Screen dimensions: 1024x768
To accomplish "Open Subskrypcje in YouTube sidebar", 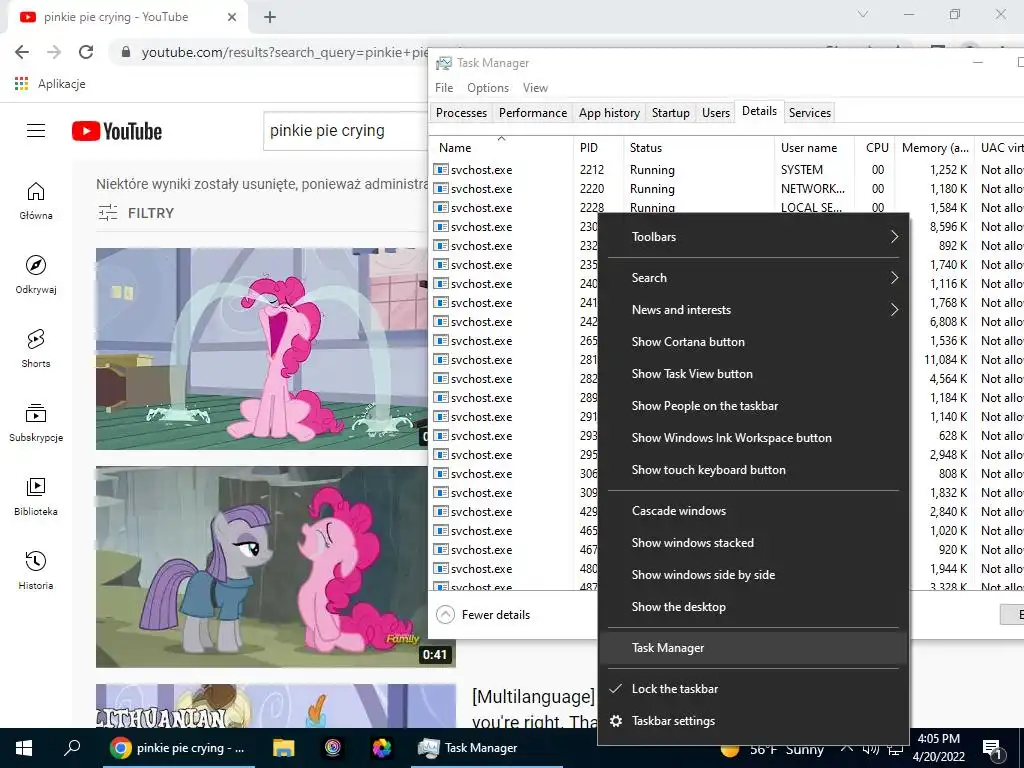I will [36, 423].
